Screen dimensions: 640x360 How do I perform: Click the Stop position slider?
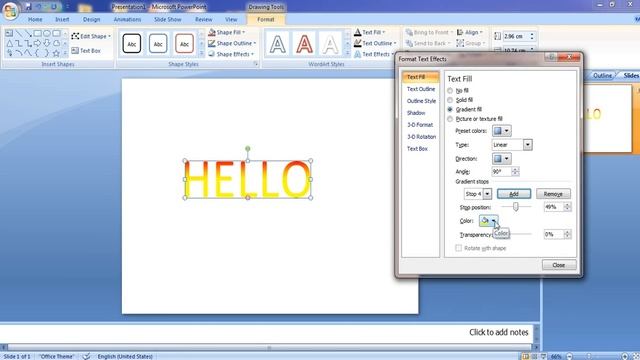pyautogui.click(x=516, y=207)
